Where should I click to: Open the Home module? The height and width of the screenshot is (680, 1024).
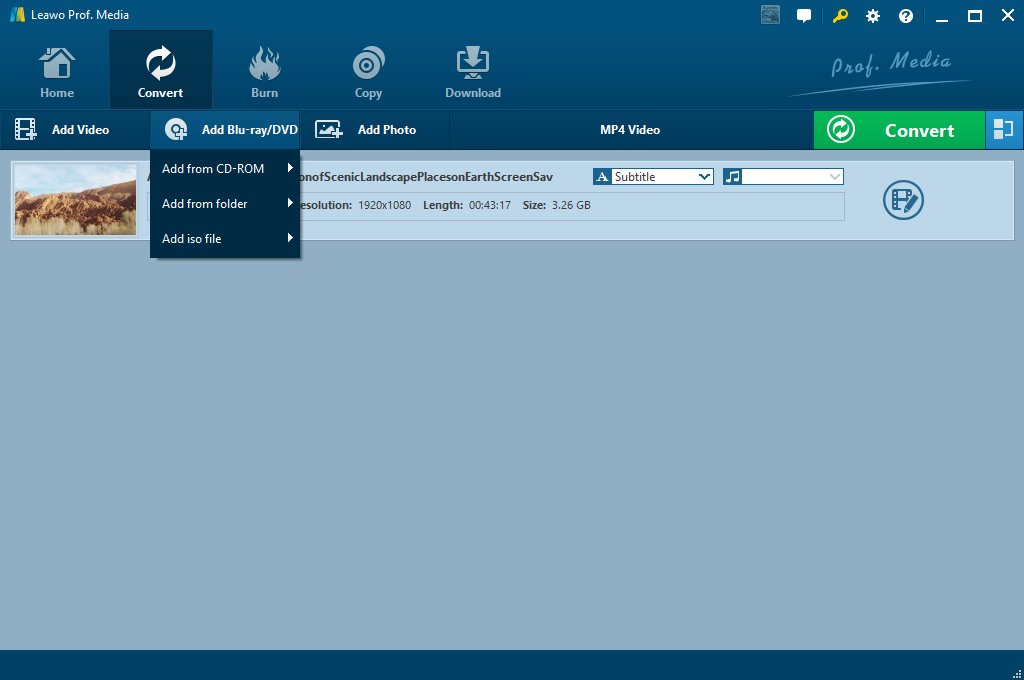click(x=57, y=71)
